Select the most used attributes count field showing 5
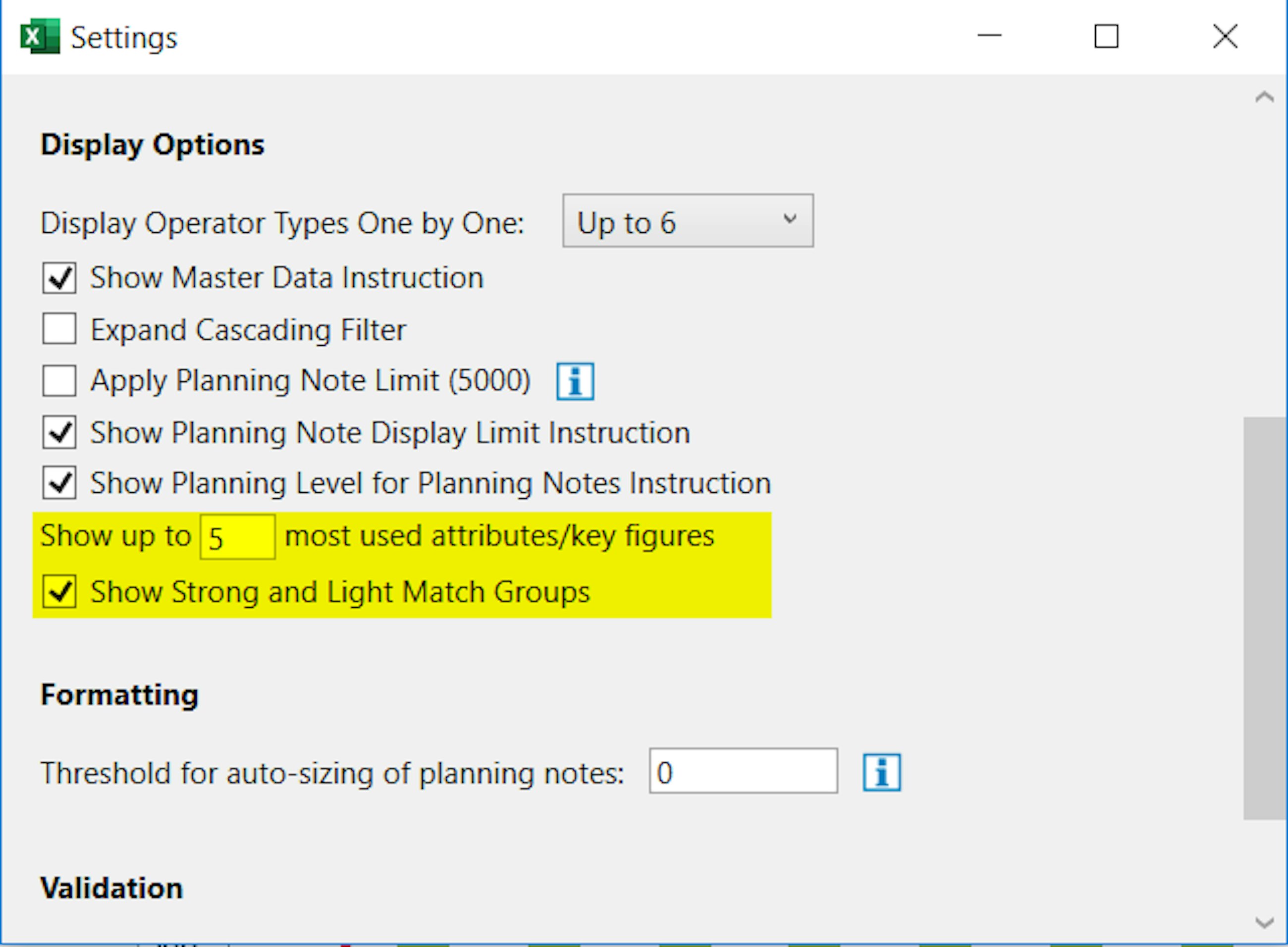The image size is (1288, 947). (x=237, y=537)
